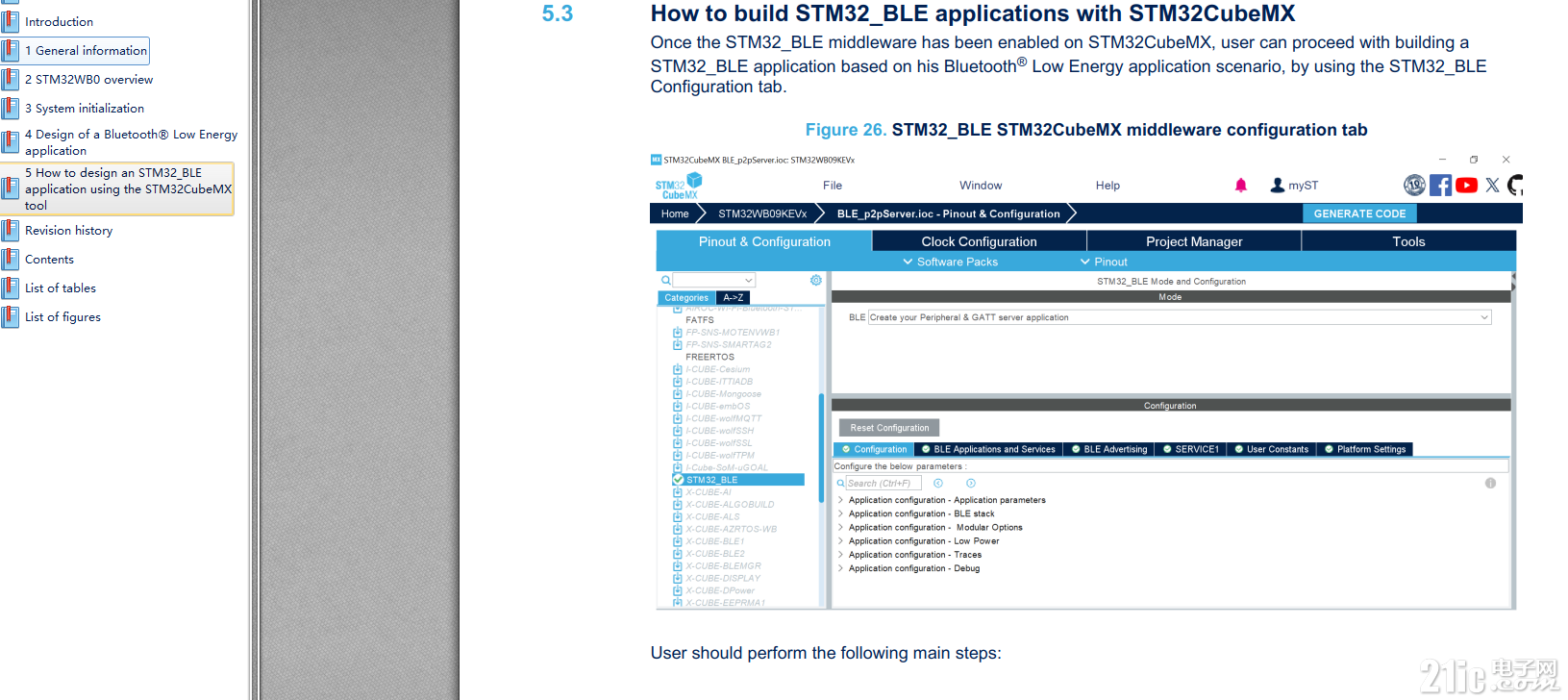The image size is (1568, 700).
Task: Click the Search (Ctrl+F) field
Action: [883, 484]
